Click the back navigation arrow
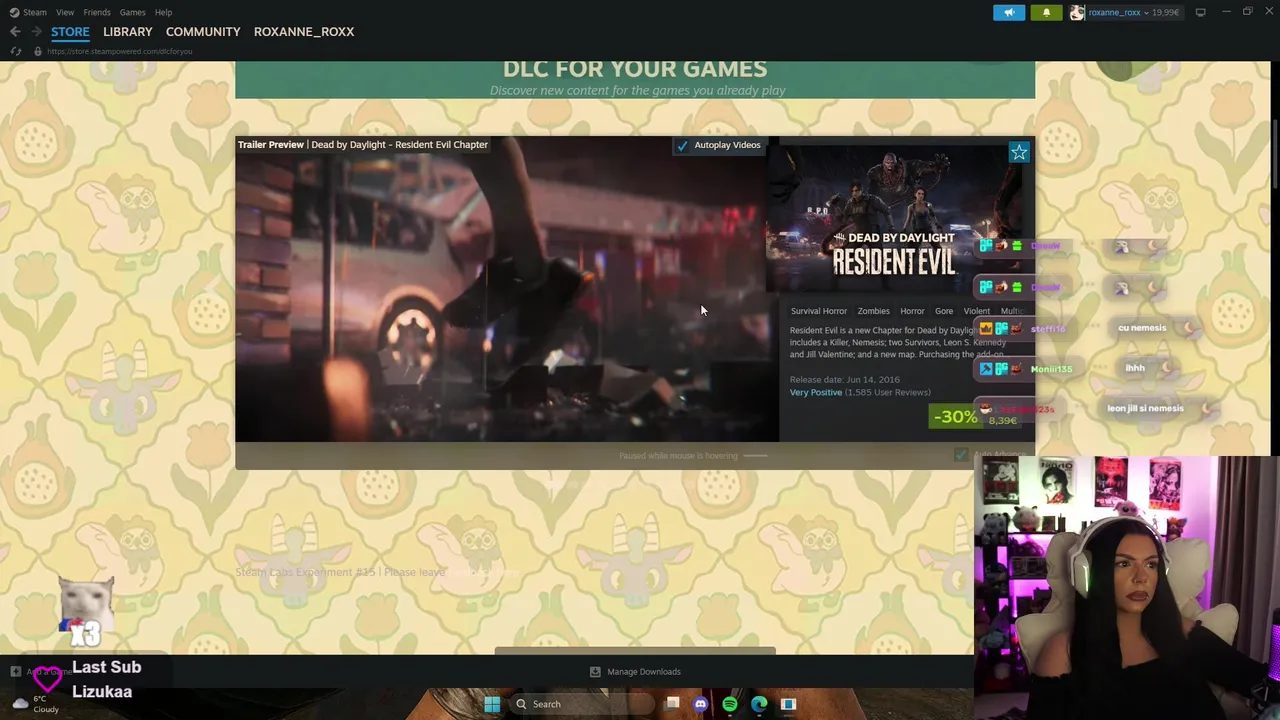The width and height of the screenshot is (1280, 720). [15, 32]
